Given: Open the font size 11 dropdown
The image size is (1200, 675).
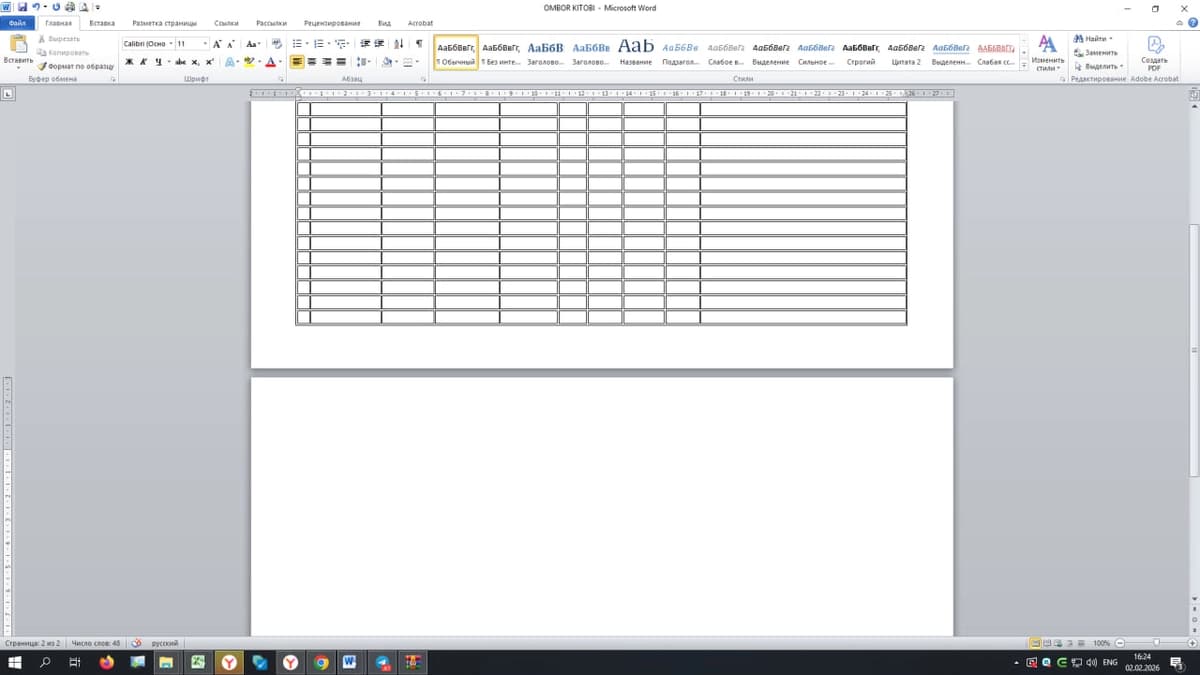Looking at the screenshot, I should pyautogui.click(x=205, y=44).
